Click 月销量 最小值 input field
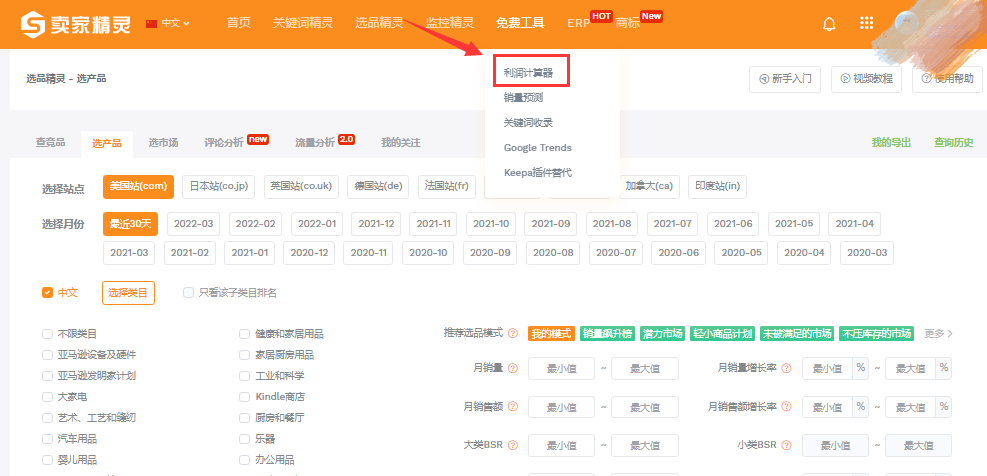Screen dimensions: 987x476 pos(561,369)
